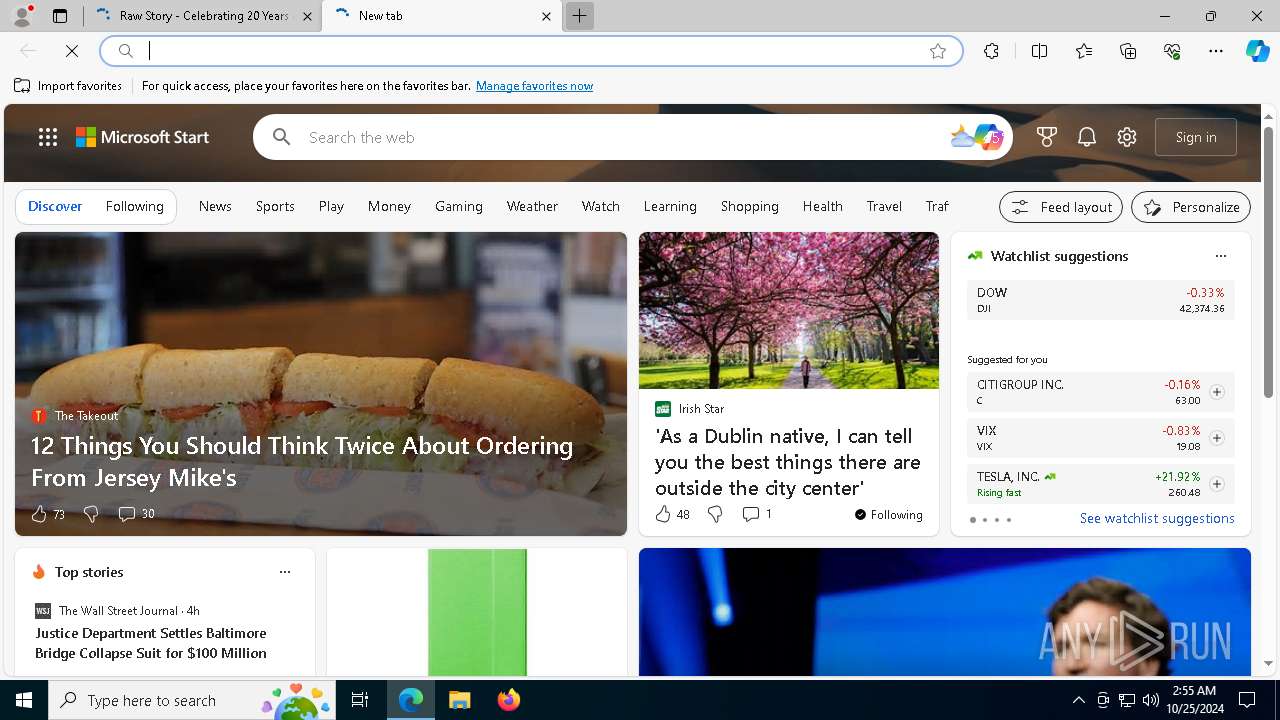
Task: Open Collections icon
Action: [x=1128, y=51]
